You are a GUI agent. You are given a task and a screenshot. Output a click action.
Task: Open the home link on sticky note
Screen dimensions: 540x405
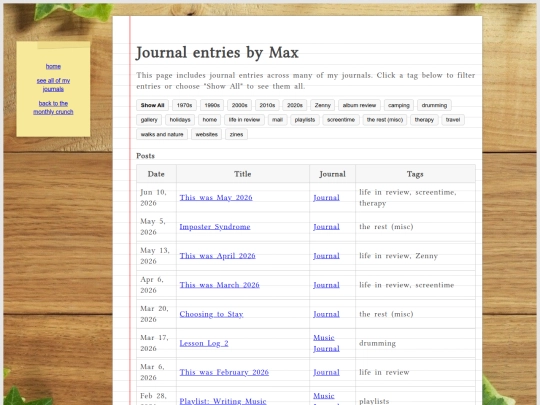53,66
